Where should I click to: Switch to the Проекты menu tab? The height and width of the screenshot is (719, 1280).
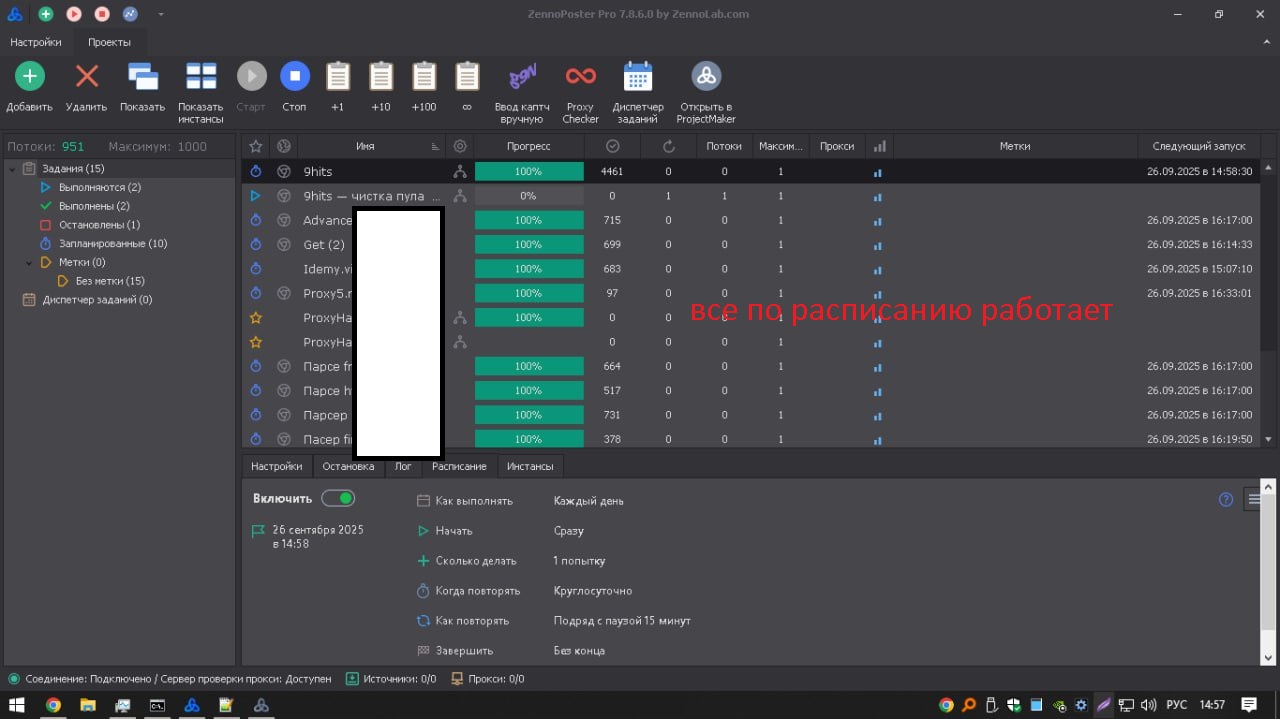coord(109,42)
